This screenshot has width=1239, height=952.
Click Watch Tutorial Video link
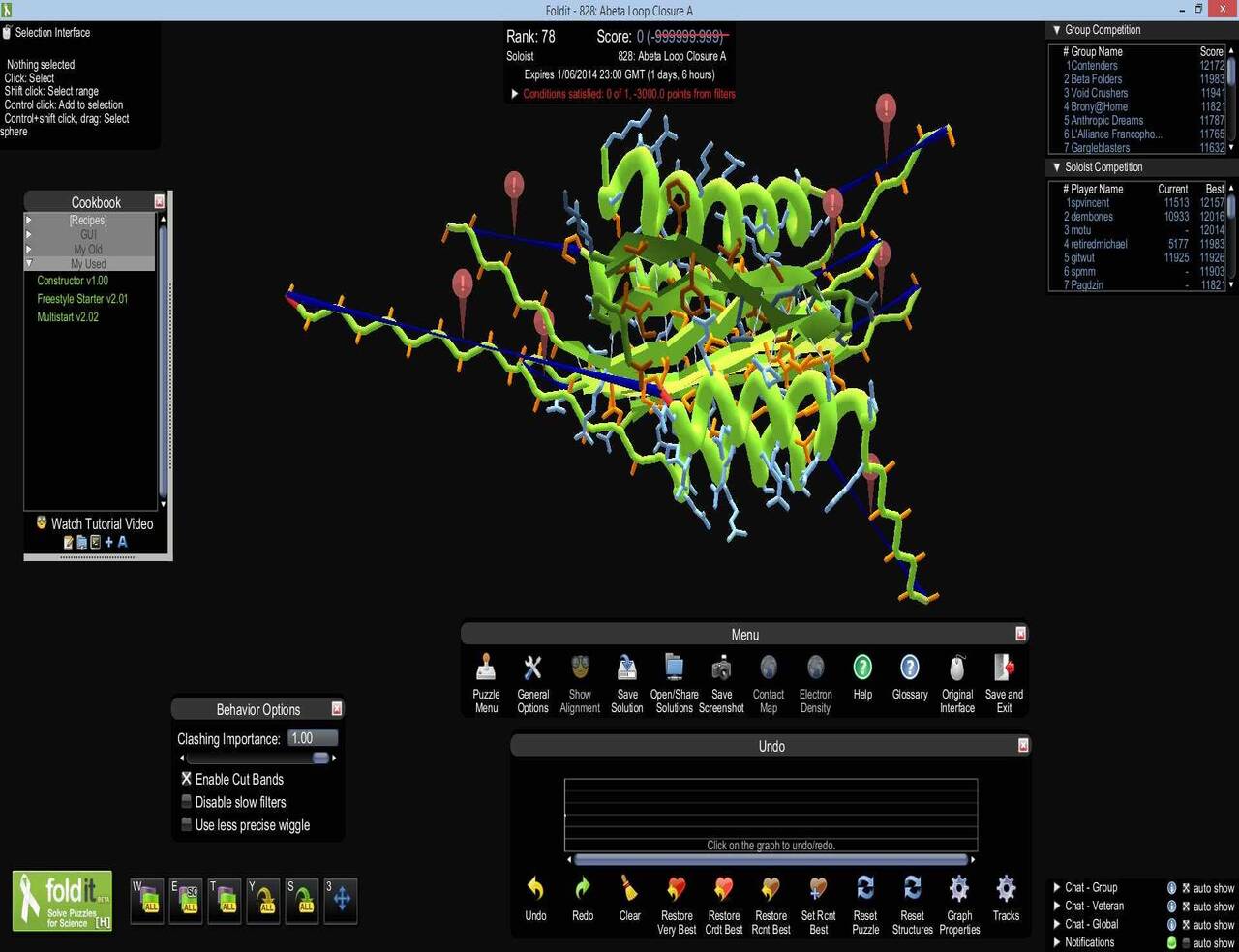pyautogui.click(x=102, y=523)
